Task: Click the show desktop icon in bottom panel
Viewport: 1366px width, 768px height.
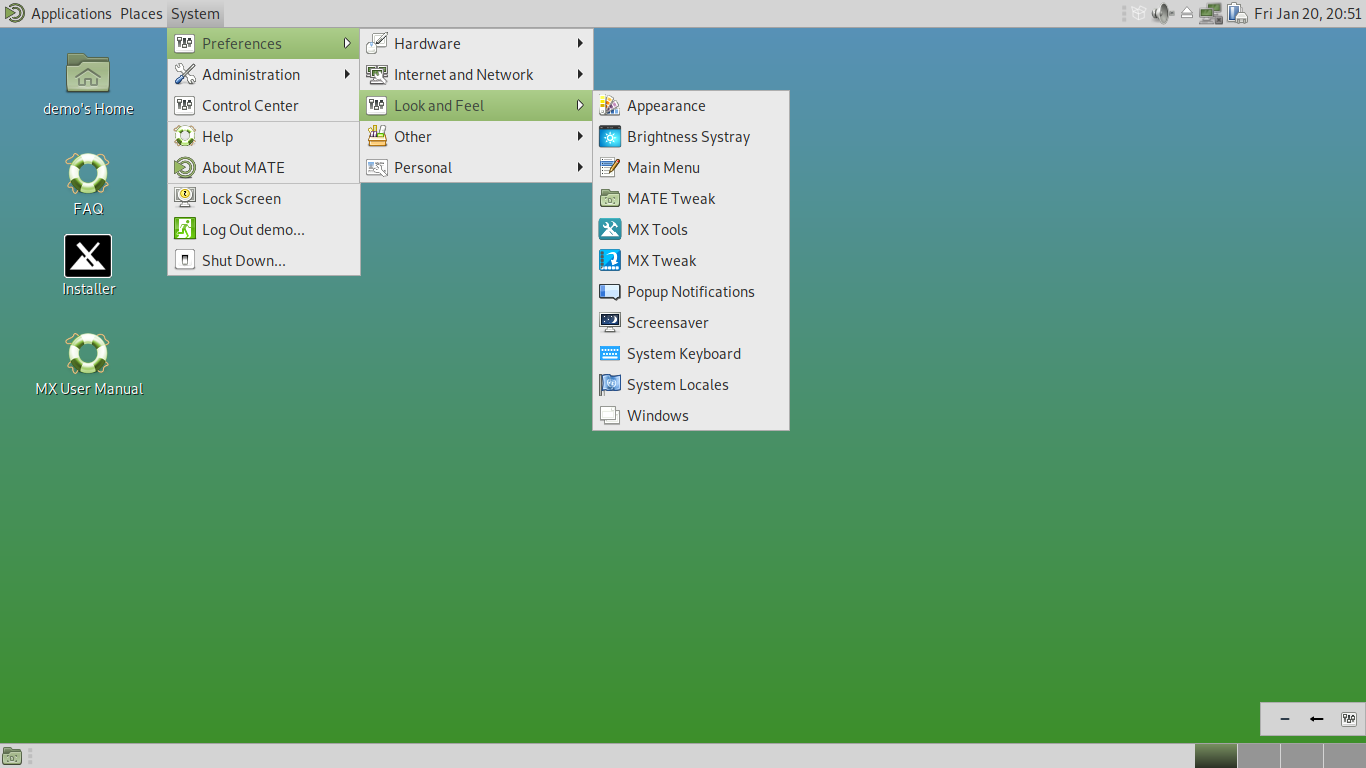Action: 12,756
